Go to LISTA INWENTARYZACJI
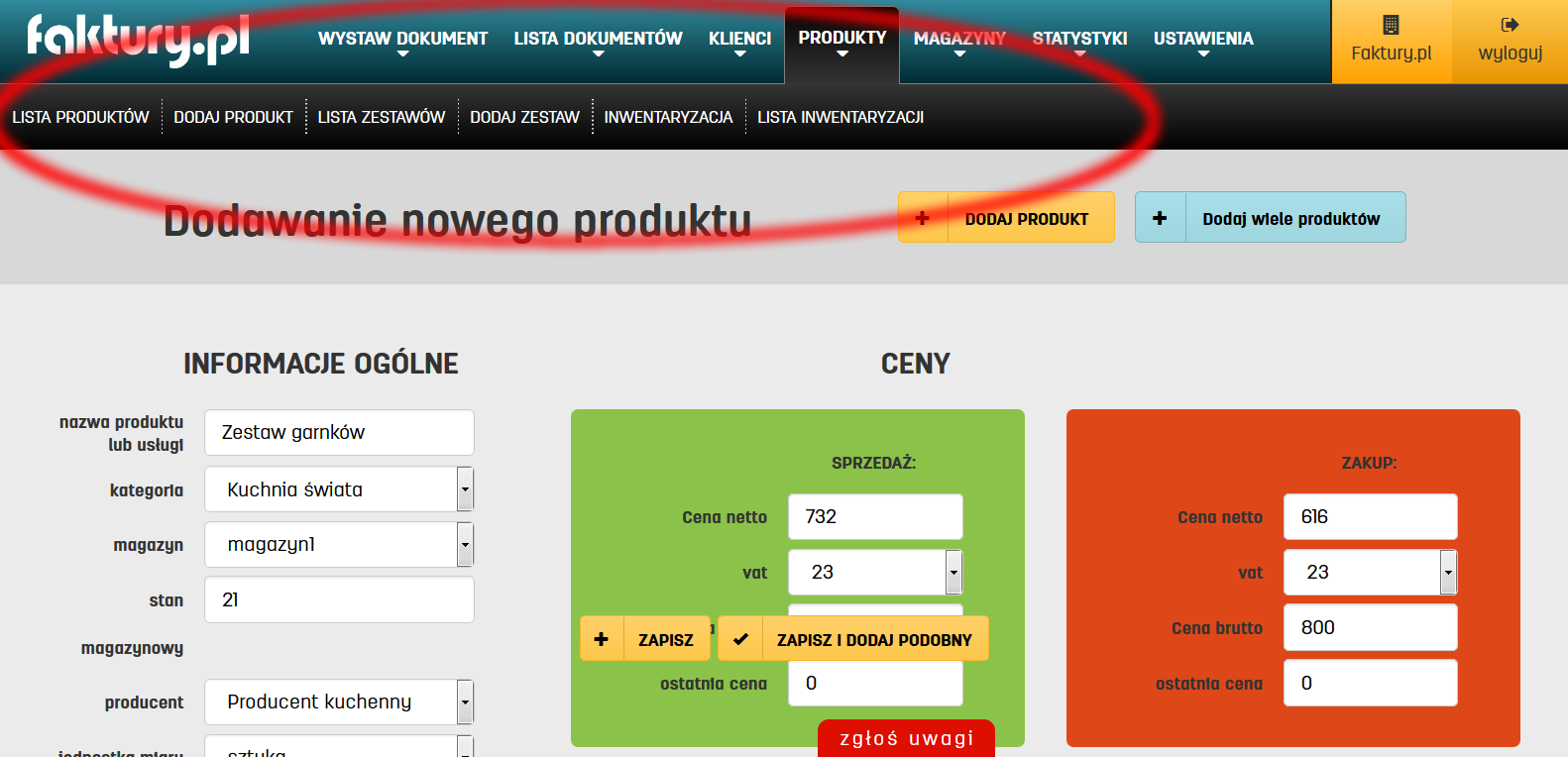The image size is (1568, 757). [840, 117]
